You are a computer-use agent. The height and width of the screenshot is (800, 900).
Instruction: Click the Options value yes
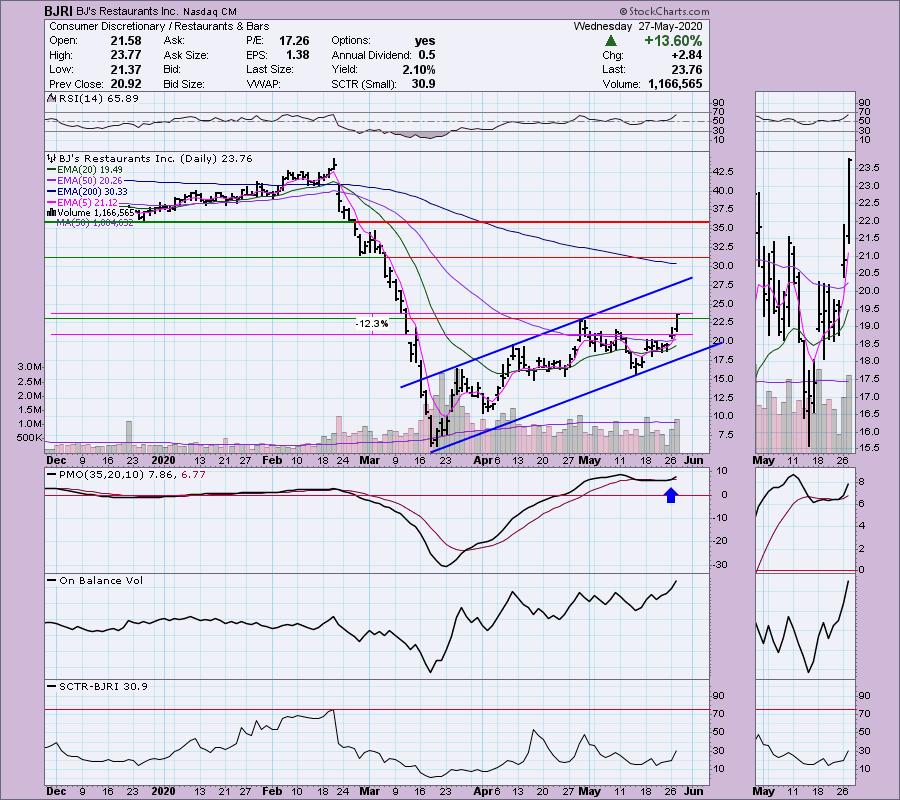click(425, 41)
